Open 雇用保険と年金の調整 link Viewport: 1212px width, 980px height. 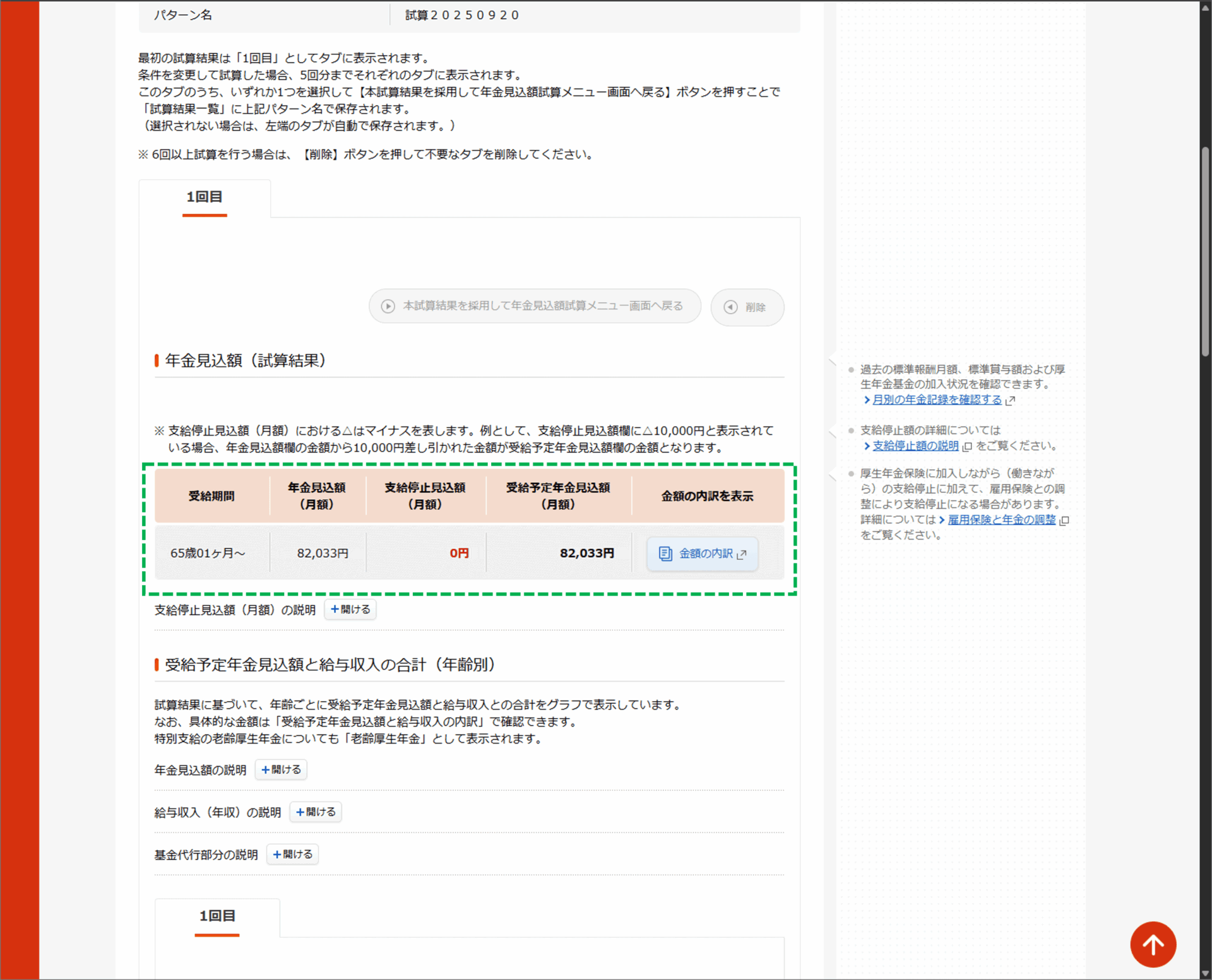point(1001,520)
